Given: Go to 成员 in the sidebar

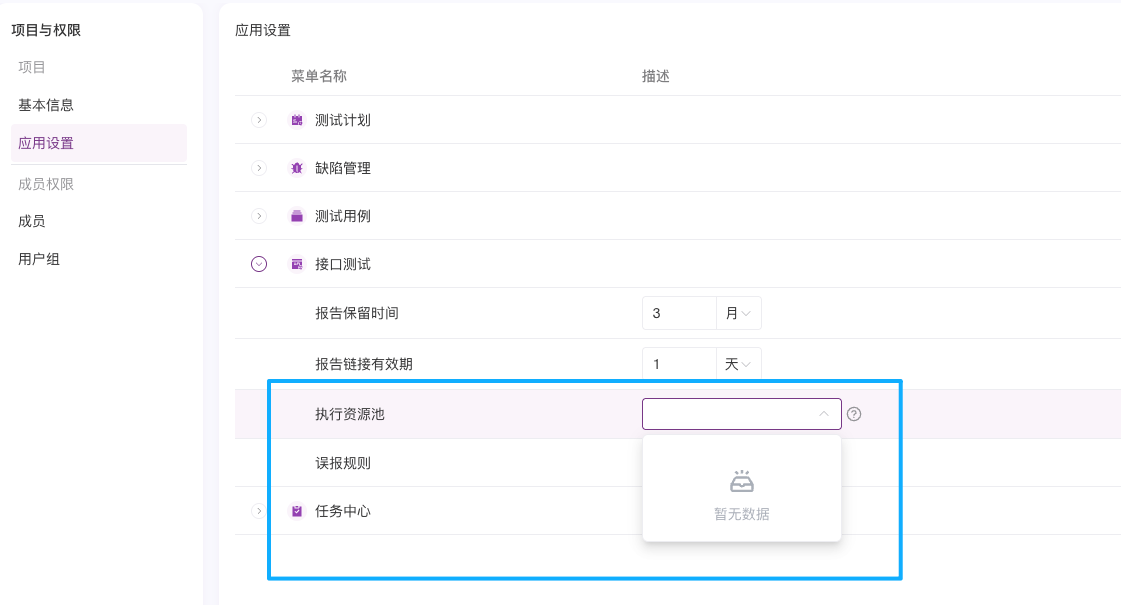Looking at the screenshot, I should (32, 221).
